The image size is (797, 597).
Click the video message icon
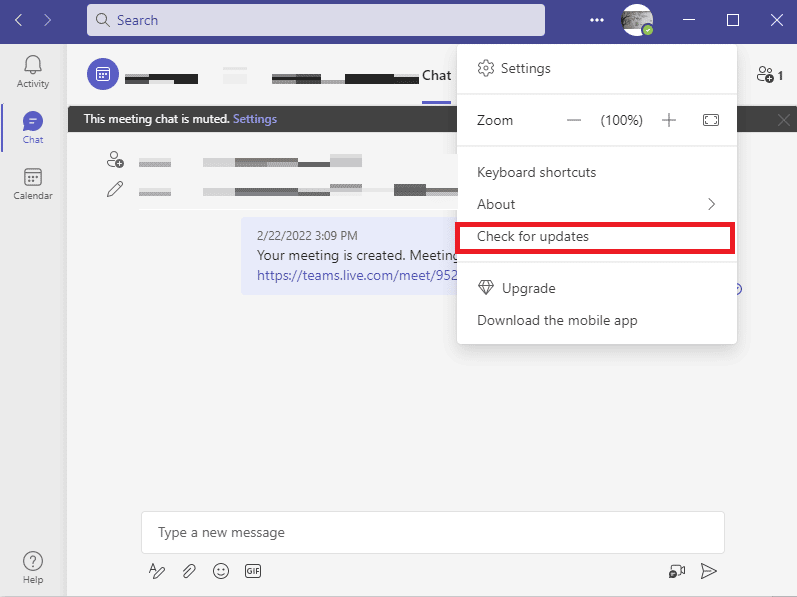point(677,571)
